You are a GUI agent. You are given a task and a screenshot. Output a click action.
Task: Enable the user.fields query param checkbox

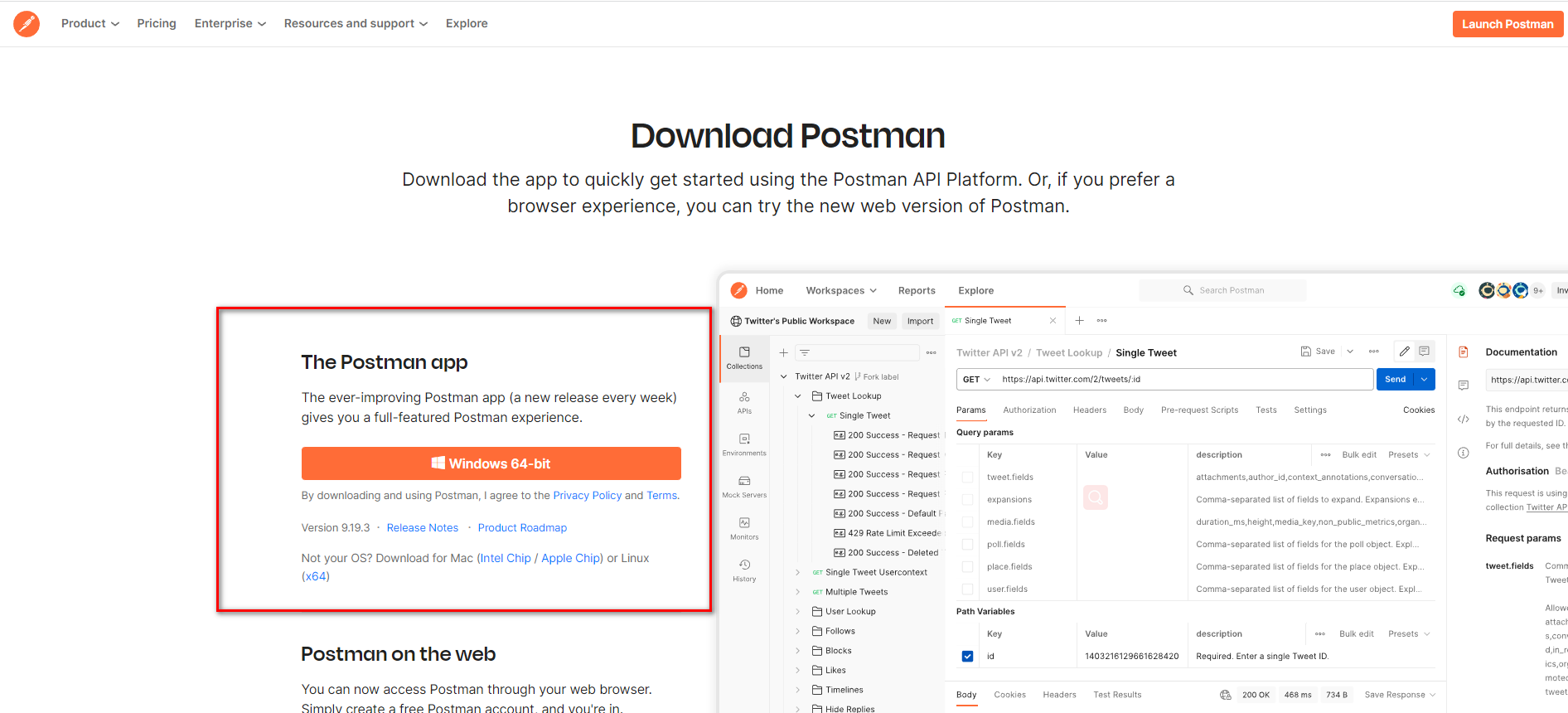pos(967,589)
